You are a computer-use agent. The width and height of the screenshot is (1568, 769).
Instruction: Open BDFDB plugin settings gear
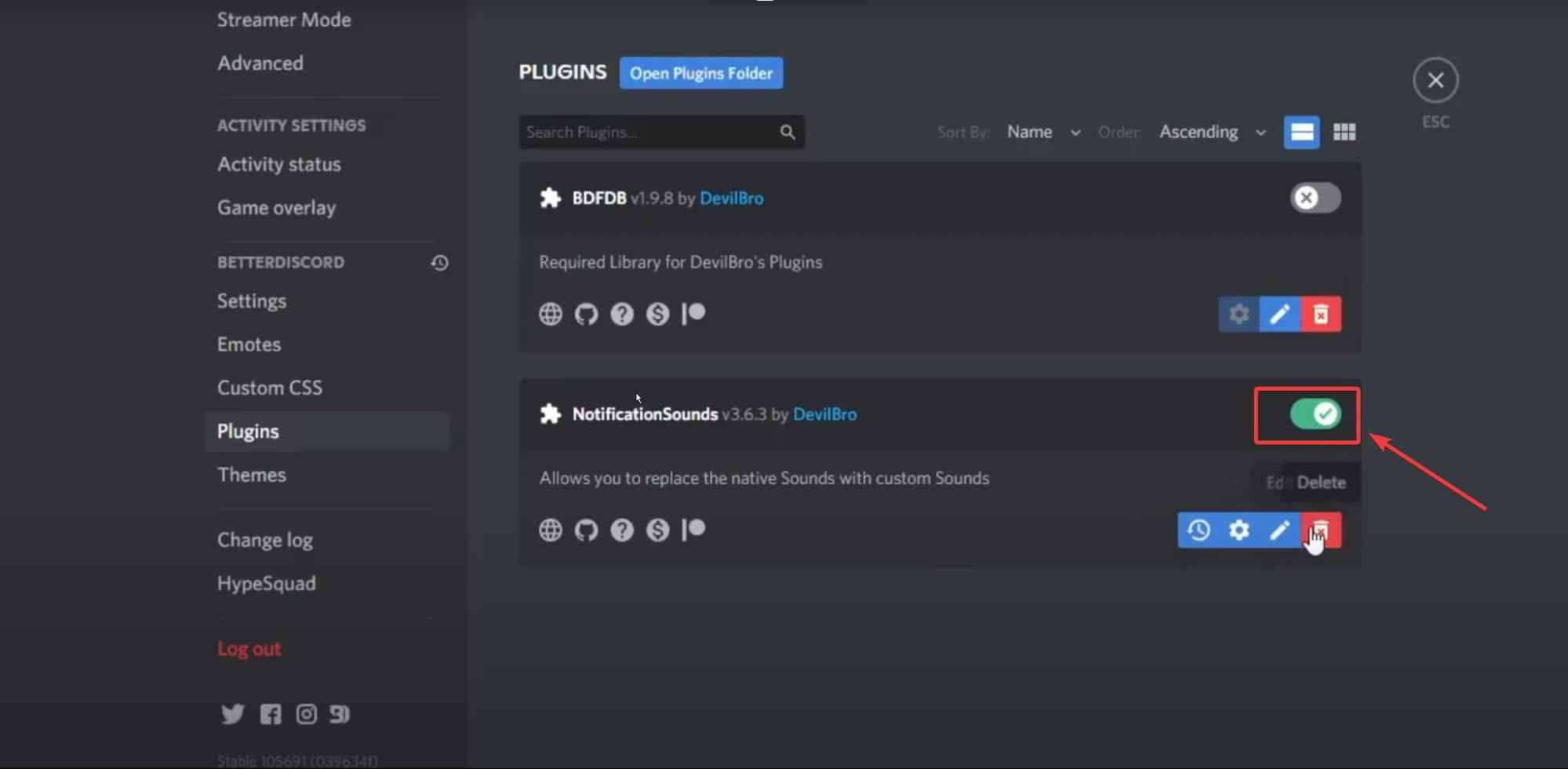[1239, 315]
